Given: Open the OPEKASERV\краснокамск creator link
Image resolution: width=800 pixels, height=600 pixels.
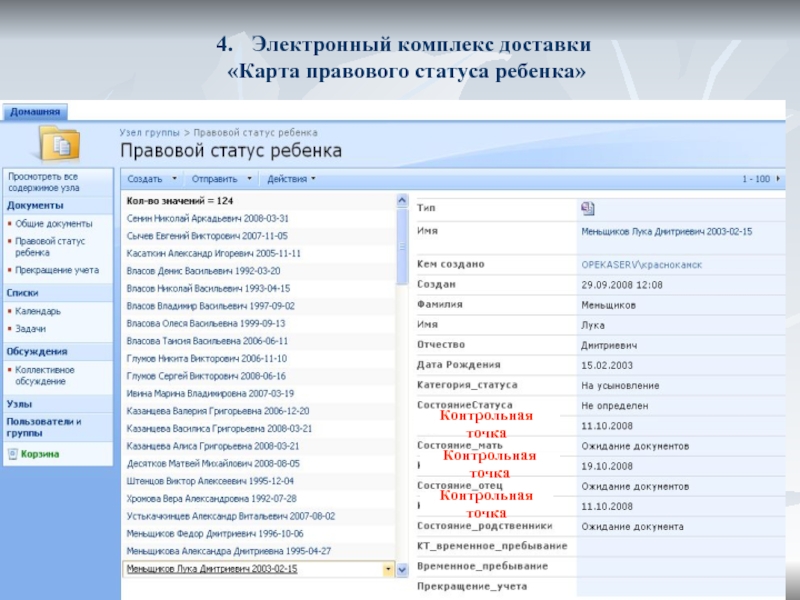Looking at the screenshot, I should coord(641,265).
